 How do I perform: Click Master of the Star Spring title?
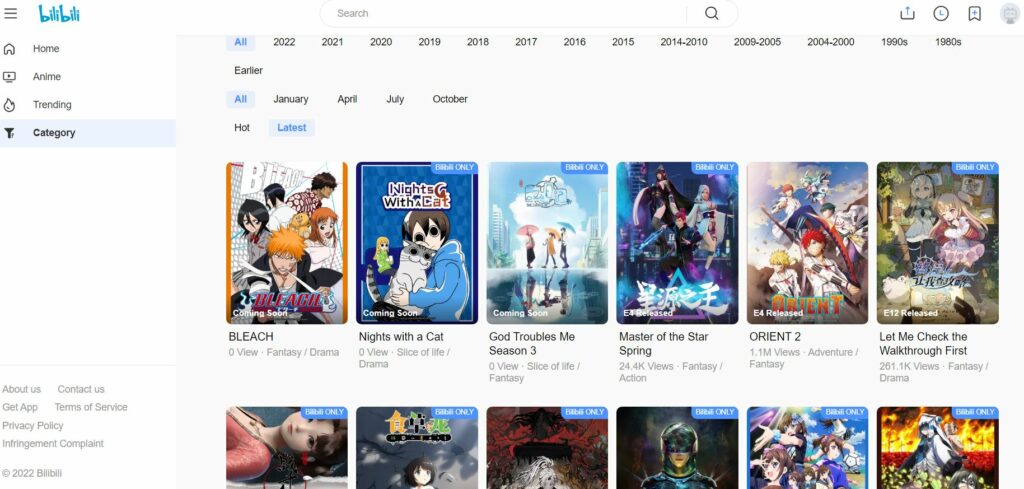point(664,344)
